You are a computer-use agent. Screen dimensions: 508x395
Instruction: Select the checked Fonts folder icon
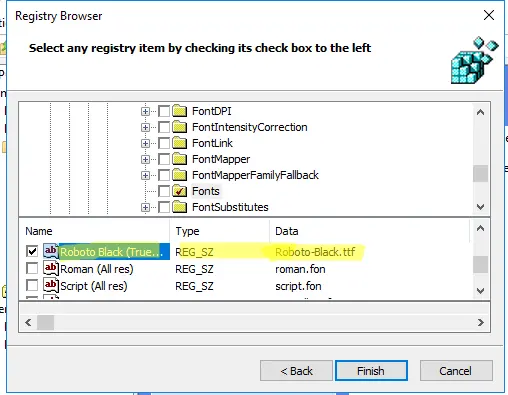[x=180, y=191]
